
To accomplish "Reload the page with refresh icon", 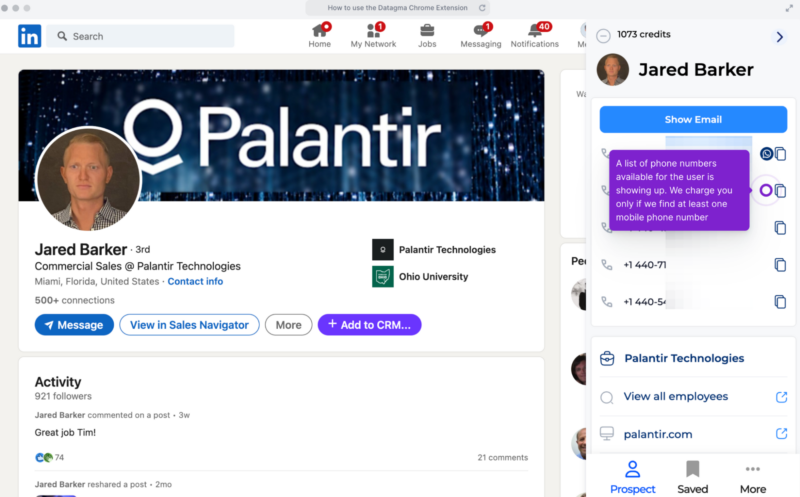I will [482, 8].
